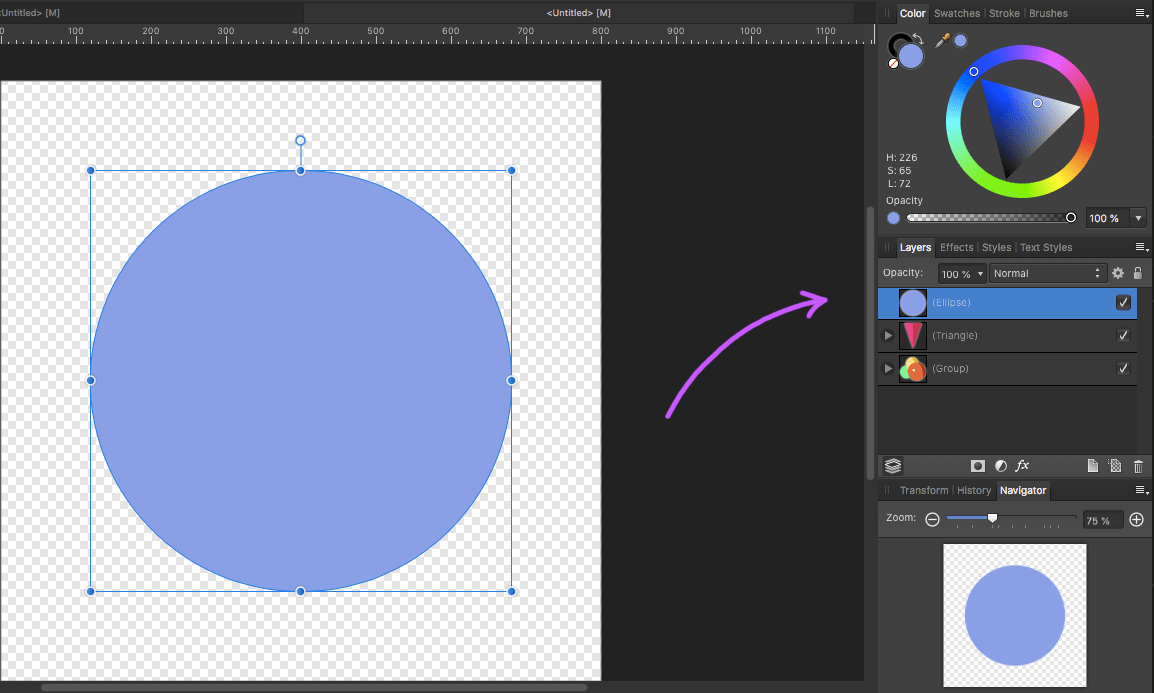Click the zoom in plus button

pyautogui.click(x=1136, y=519)
